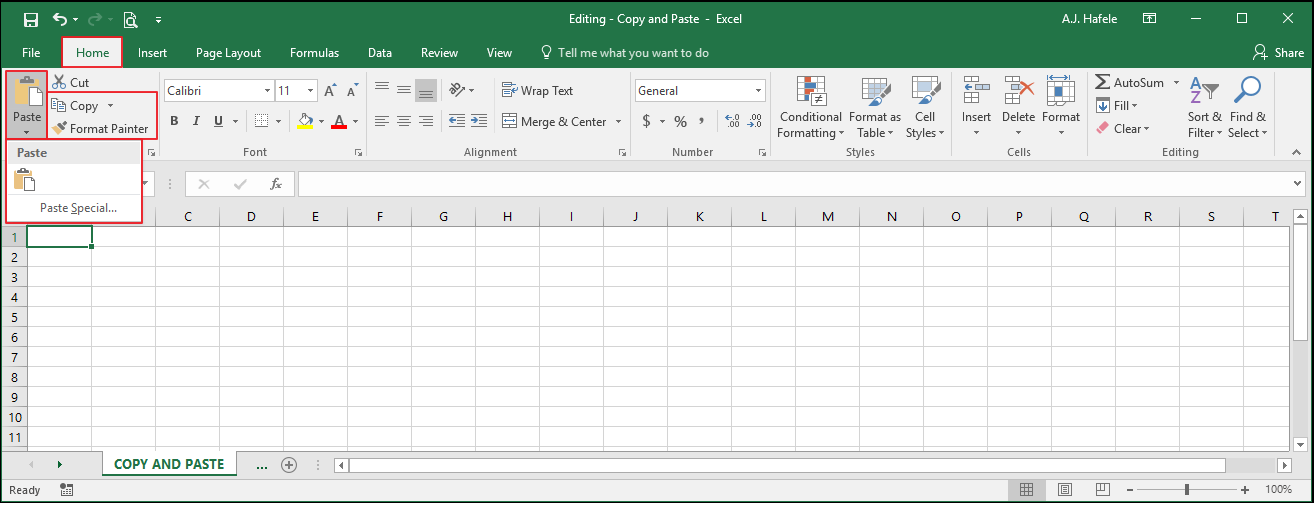Center the text horizontally
Image resolution: width=1315 pixels, height=505 pixels.
coord(404,122)
